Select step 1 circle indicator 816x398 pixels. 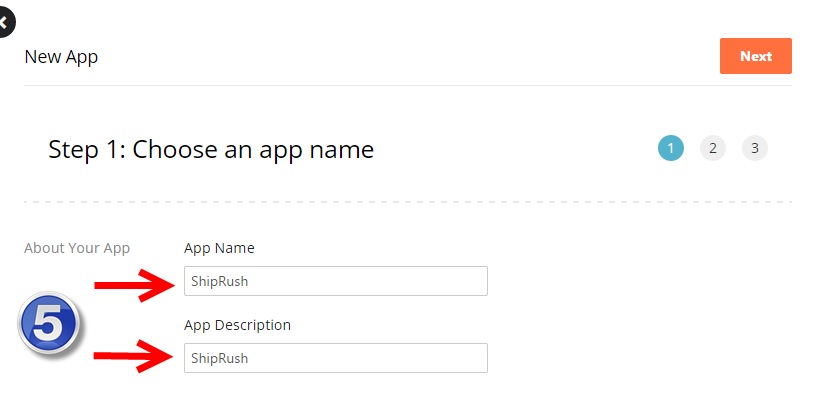coord(671,149)
